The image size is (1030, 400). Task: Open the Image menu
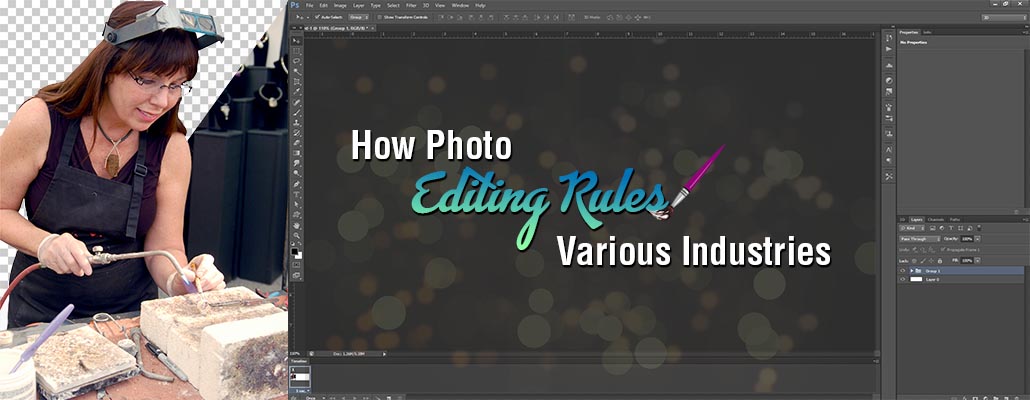[340, 5]
